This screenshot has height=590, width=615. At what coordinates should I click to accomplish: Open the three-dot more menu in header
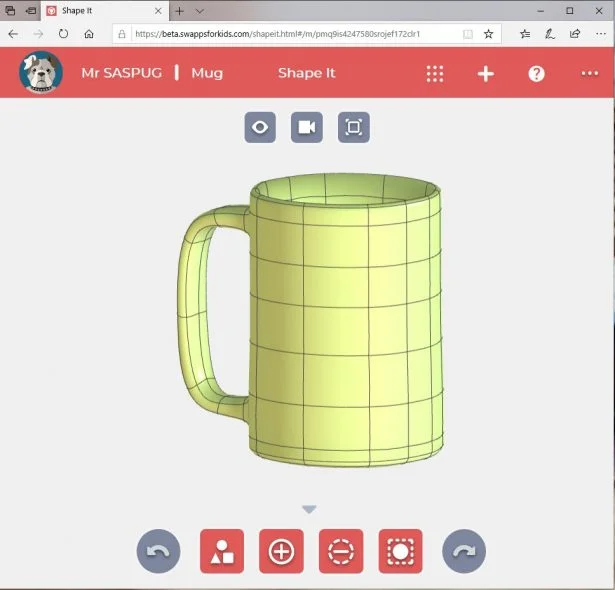(x=590, y=74)
